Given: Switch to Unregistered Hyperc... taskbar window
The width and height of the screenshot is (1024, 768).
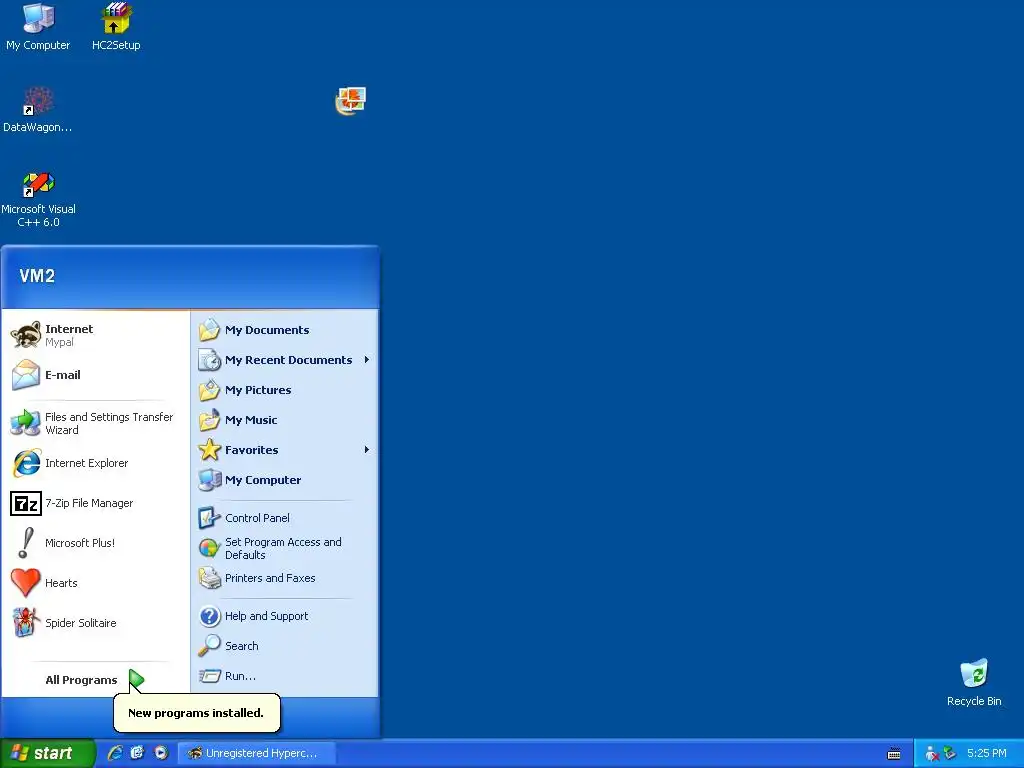Looking at the screenshot, I should (x=257, y=753).
